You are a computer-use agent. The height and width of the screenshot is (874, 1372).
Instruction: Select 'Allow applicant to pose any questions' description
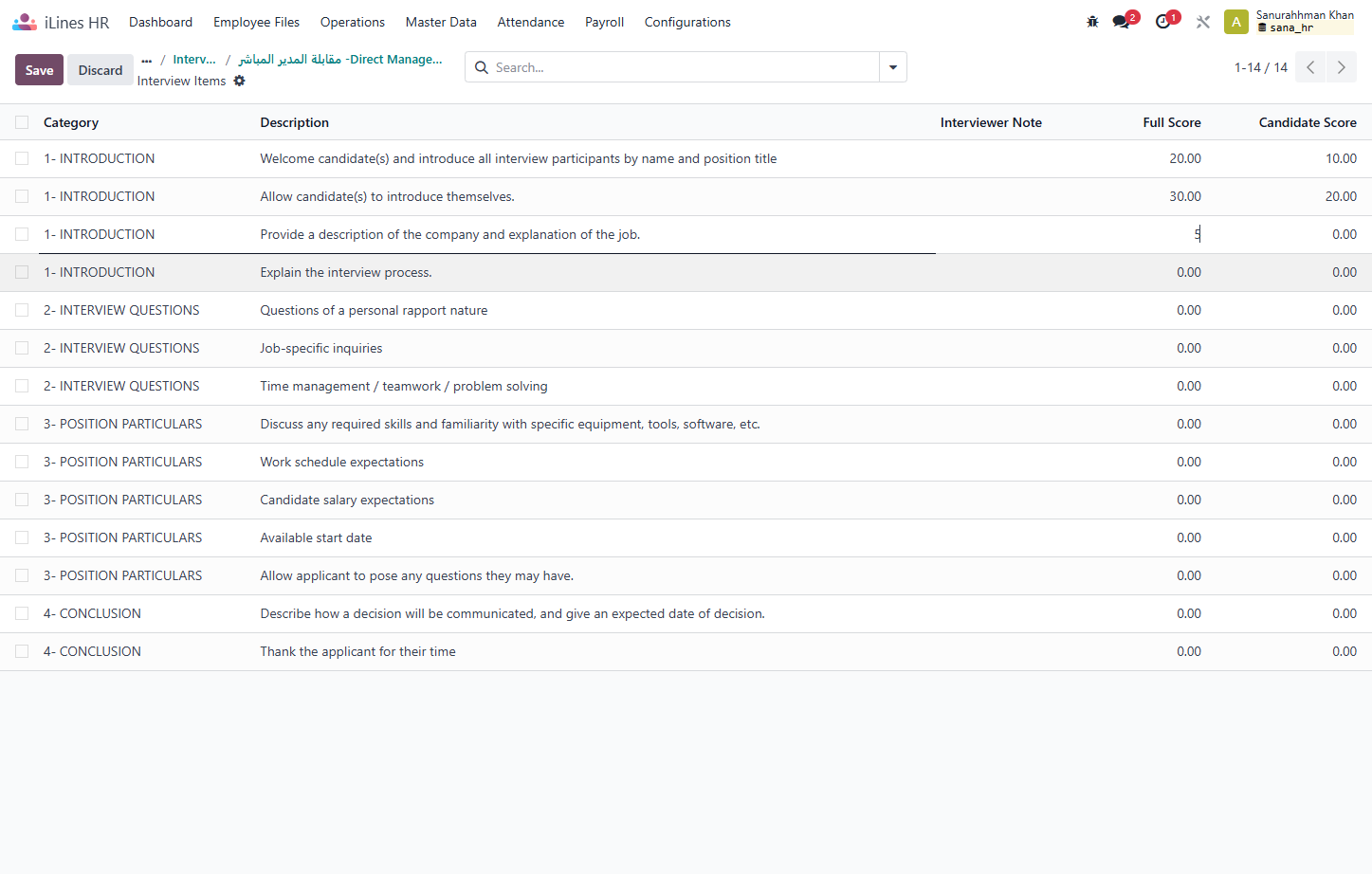pyautogui.click(x=417, y=575)
